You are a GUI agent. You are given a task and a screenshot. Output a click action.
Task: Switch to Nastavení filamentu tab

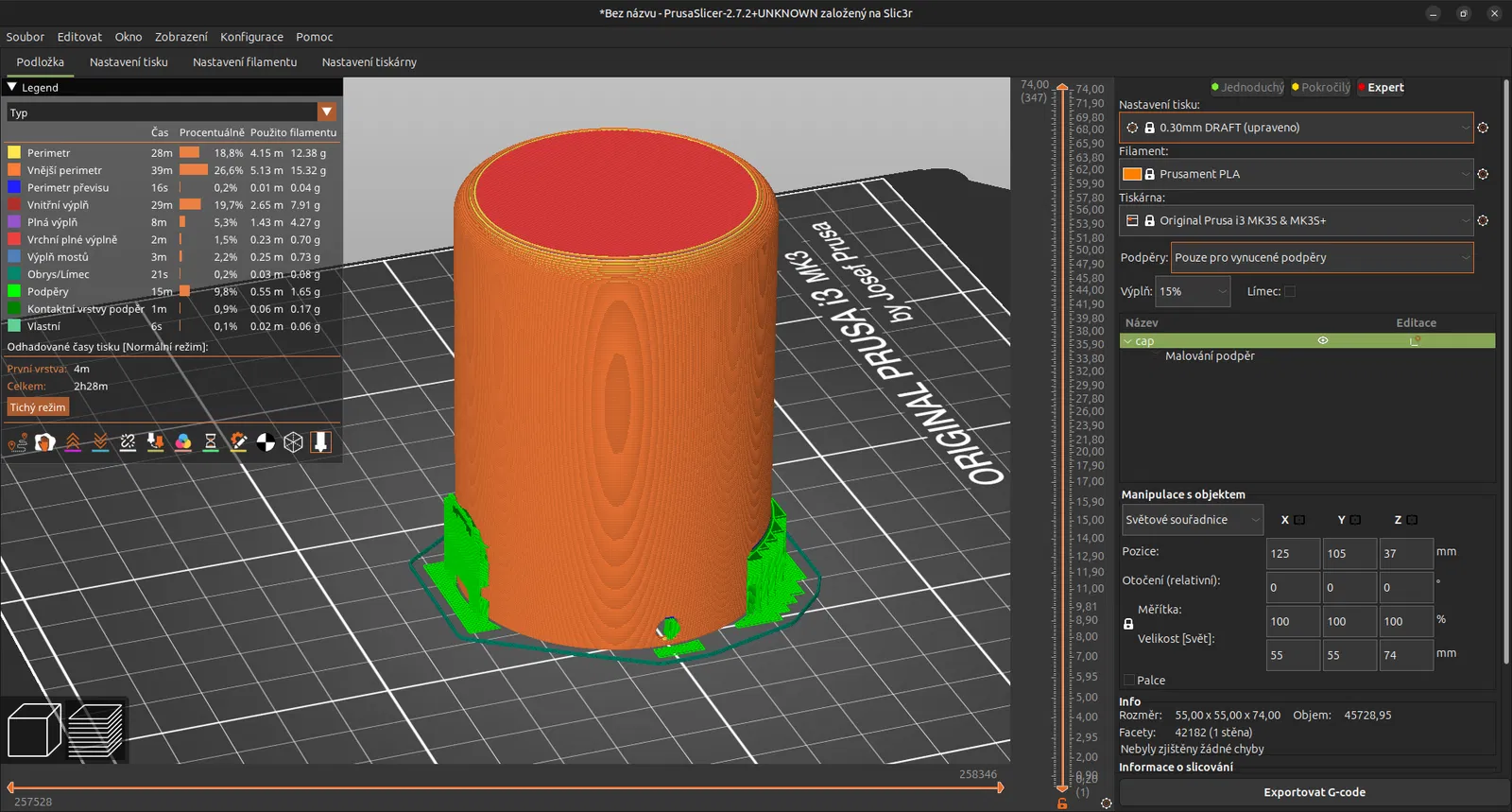[x=245, y=62]
